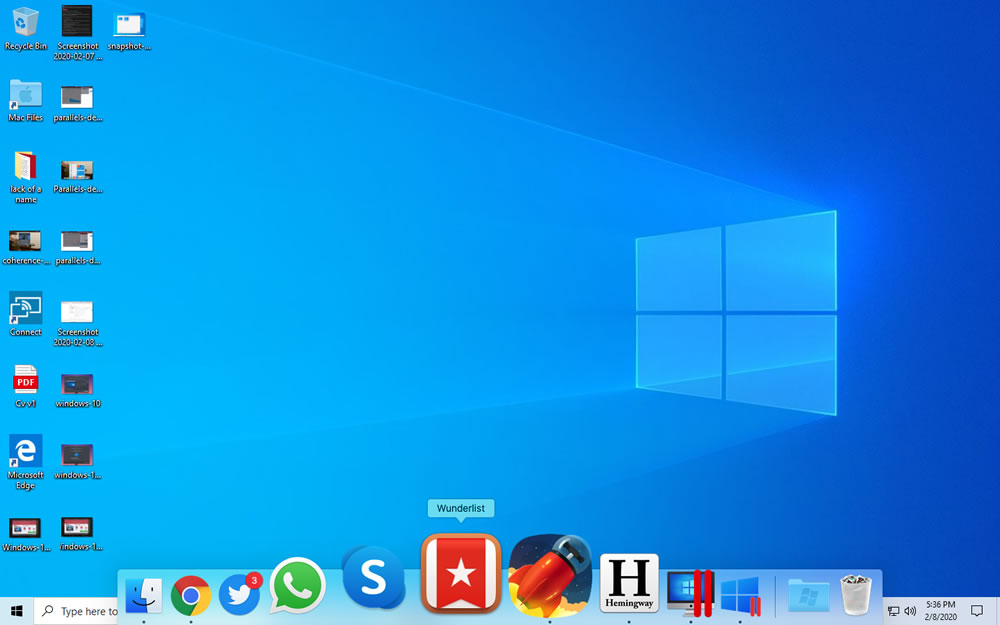Open the clock showing 5:36 PM
This screenshot has height=625, width=1000.
click(941, 611)
